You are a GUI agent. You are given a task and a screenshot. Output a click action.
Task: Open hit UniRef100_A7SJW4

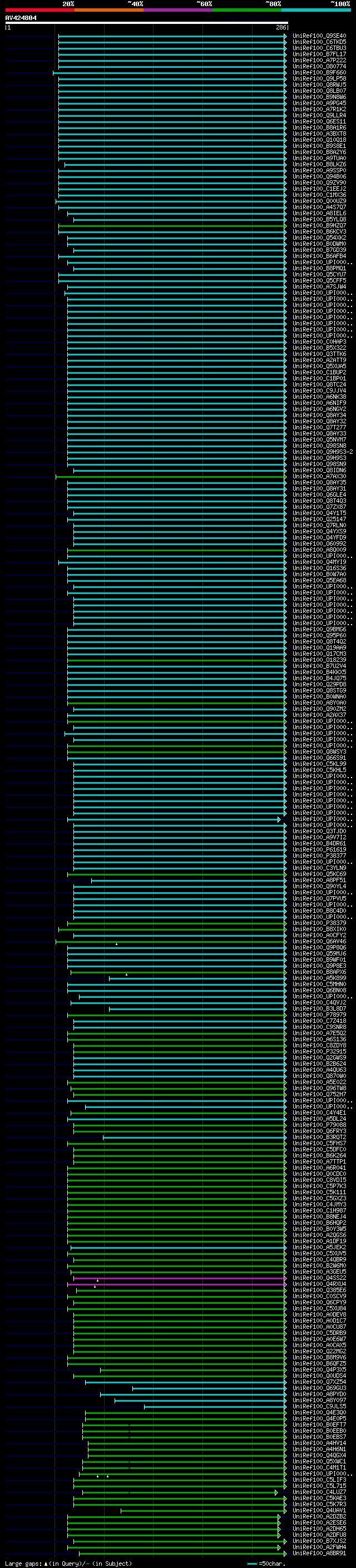[x=319, y=286]
